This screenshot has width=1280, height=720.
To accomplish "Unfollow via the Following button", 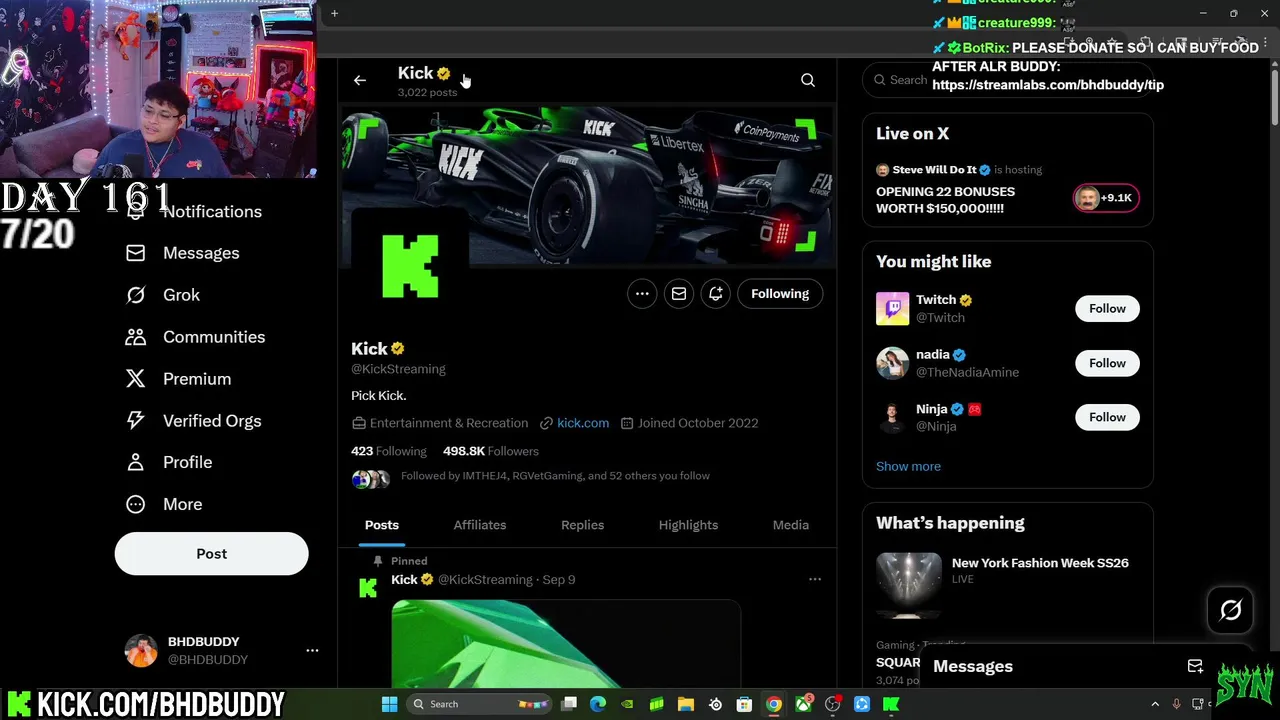I will click(780, 294).
